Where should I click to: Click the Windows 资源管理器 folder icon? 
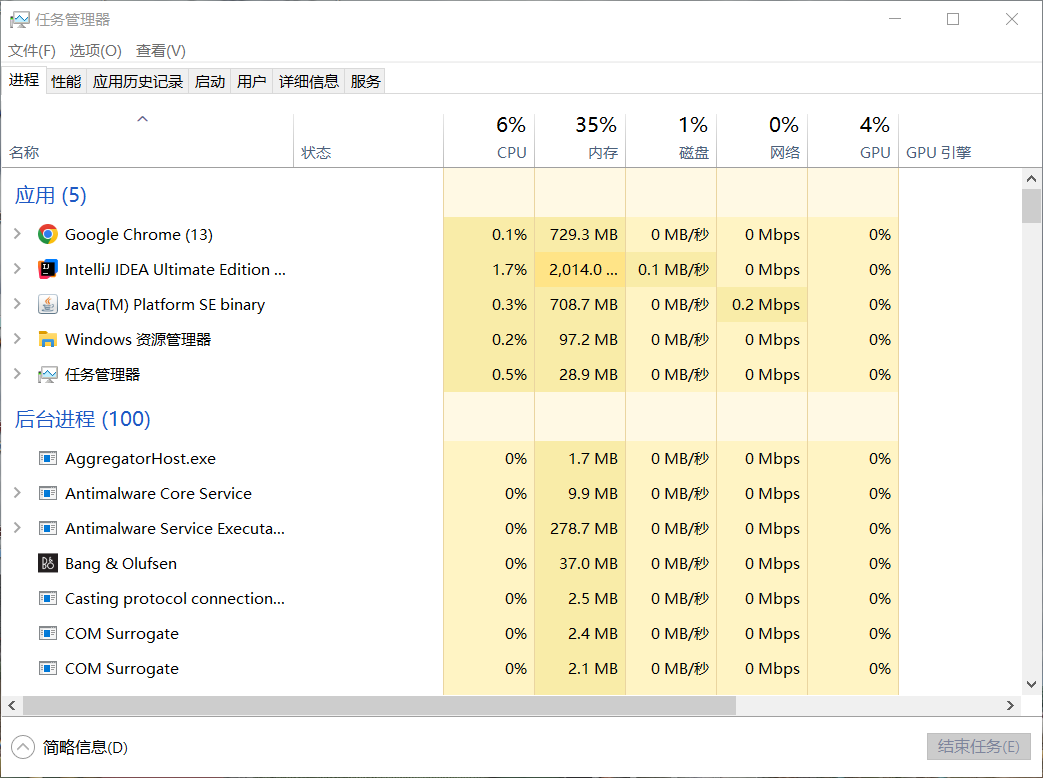coord(47,340)
